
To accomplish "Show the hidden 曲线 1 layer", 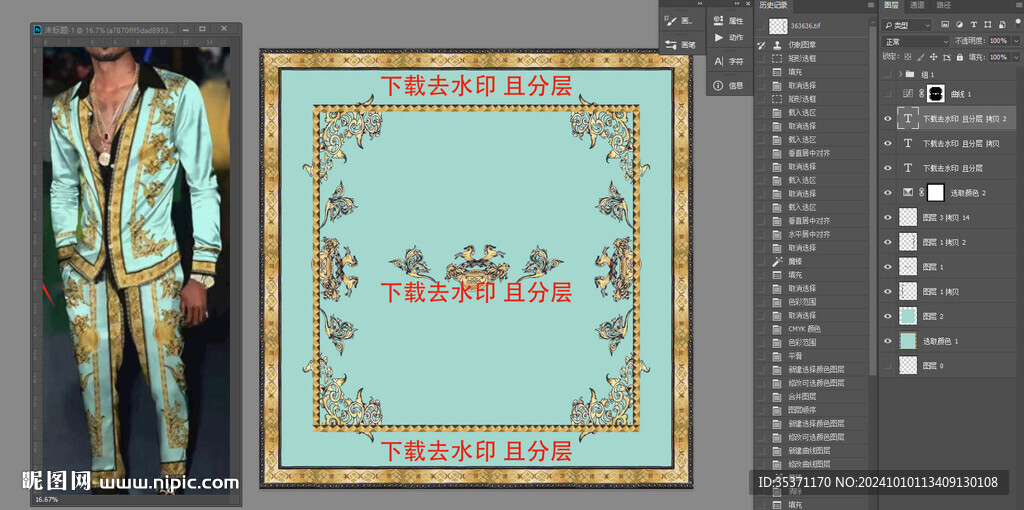I will click(887, 93).
